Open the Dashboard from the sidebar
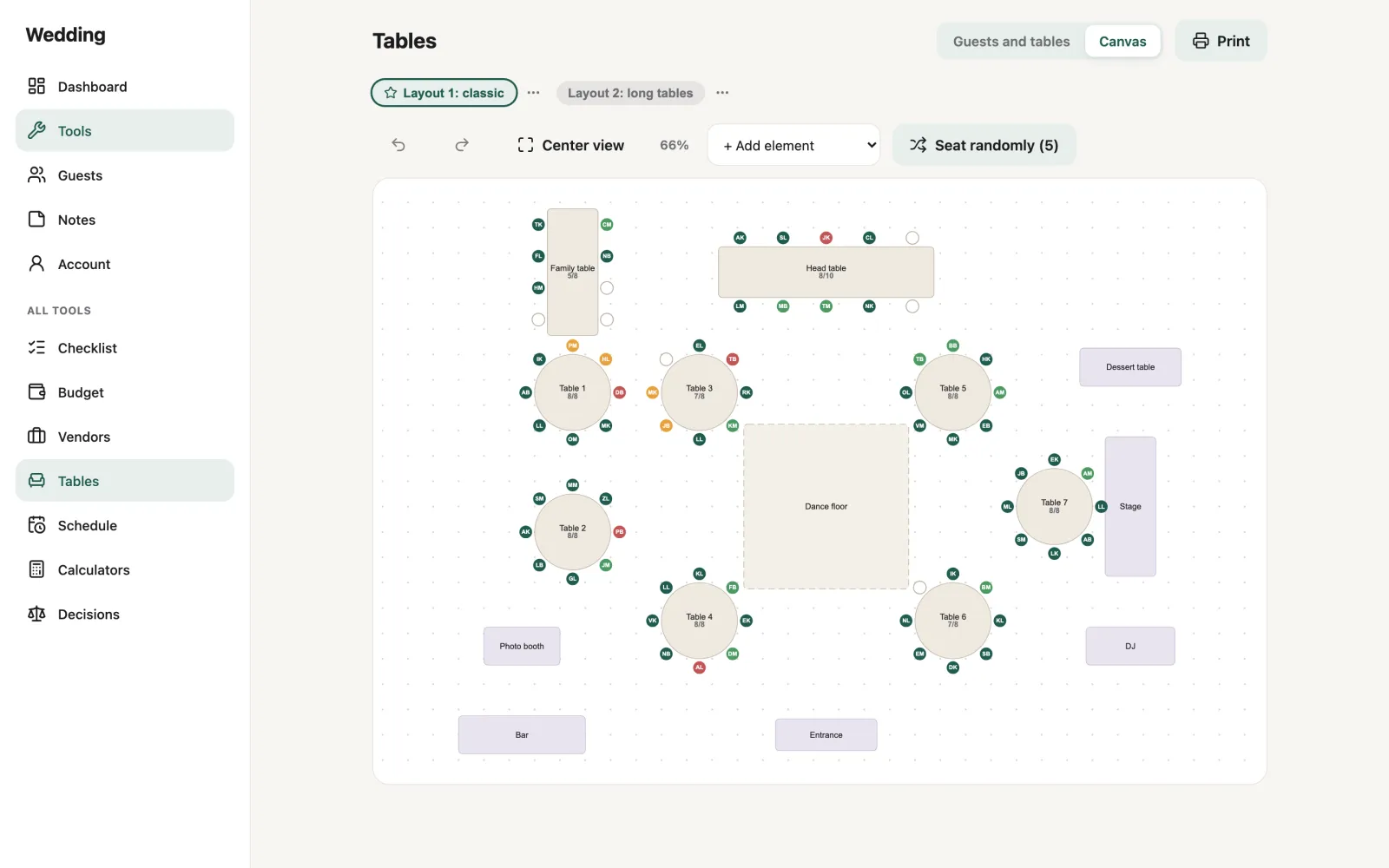 click(x=125, y=87)
